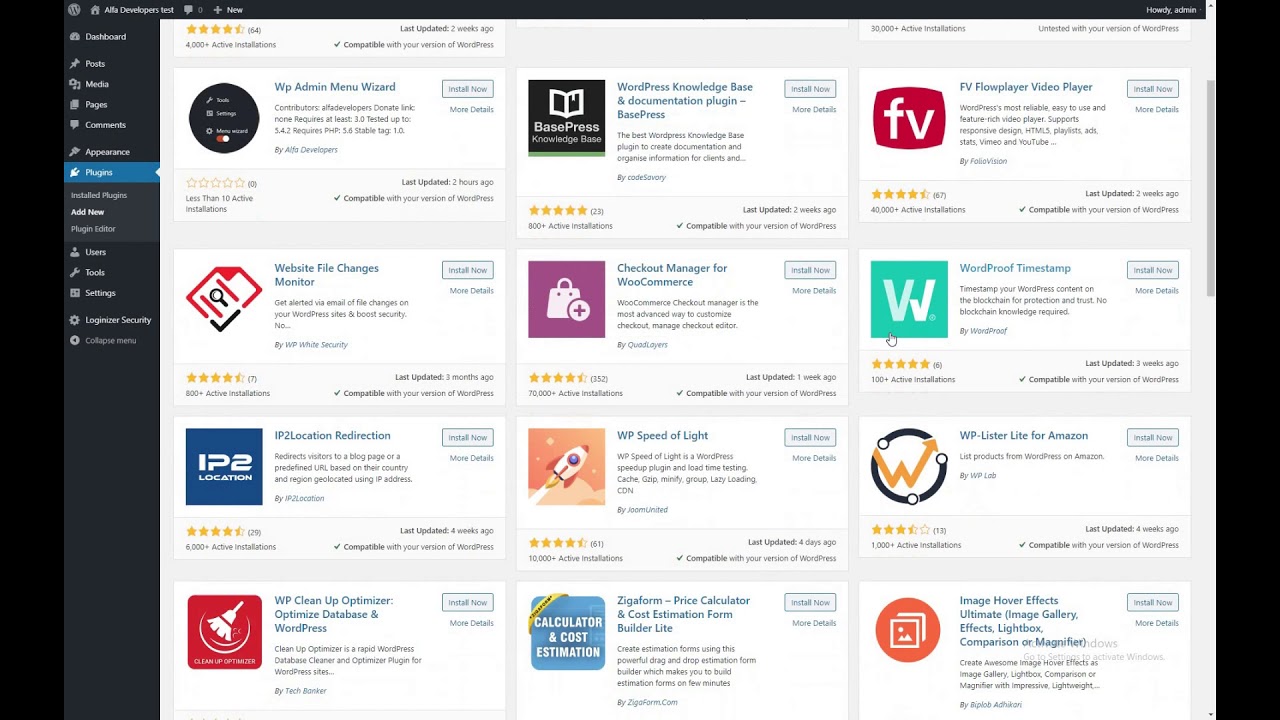The width and height of the screenshot is (1280, 720).
Task: Open the Howdy, admin account menu
Action: tap(1171, 10)
